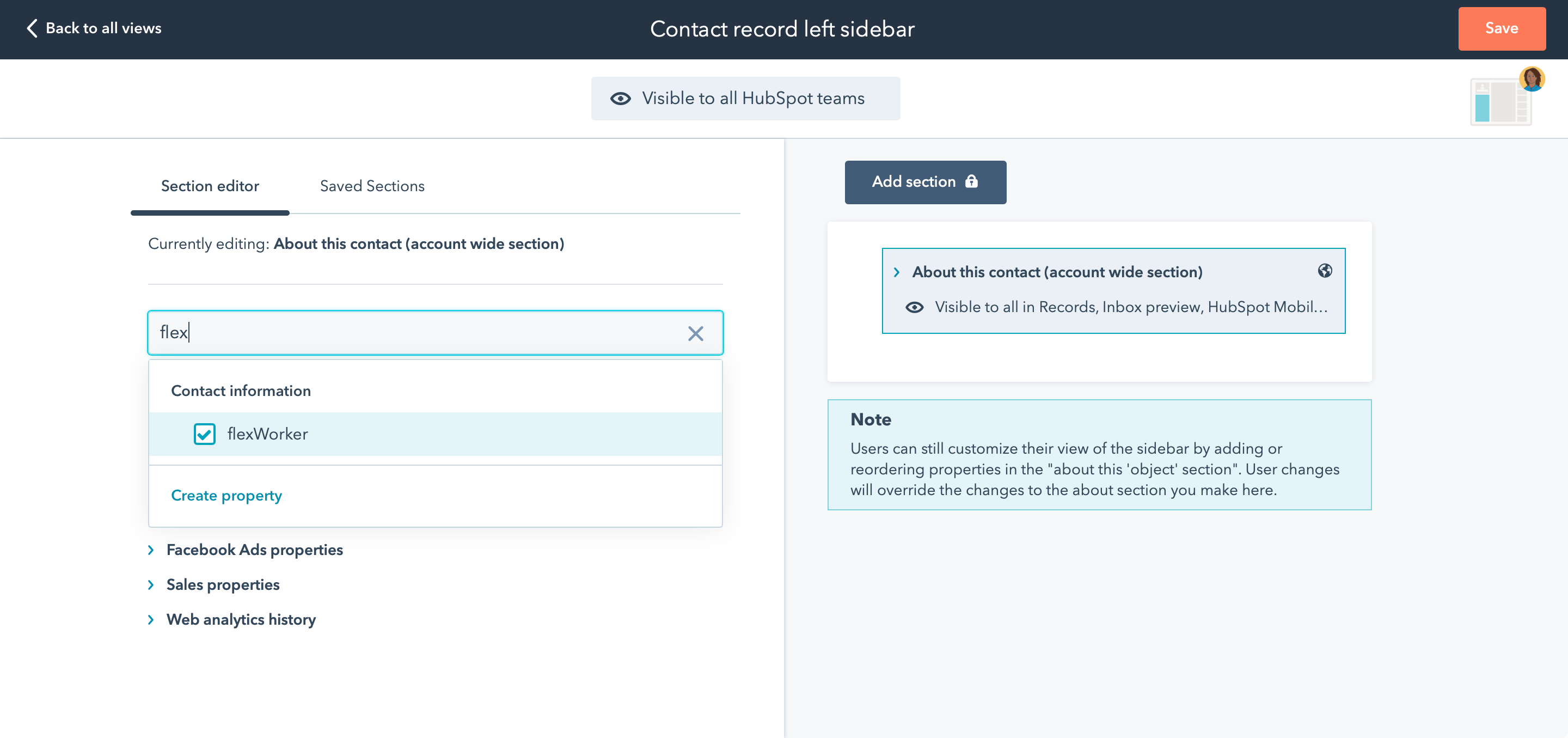1568x738 pixels.
Task: Uncheck the flexWorker property checkbox
Action: point(205,434)
